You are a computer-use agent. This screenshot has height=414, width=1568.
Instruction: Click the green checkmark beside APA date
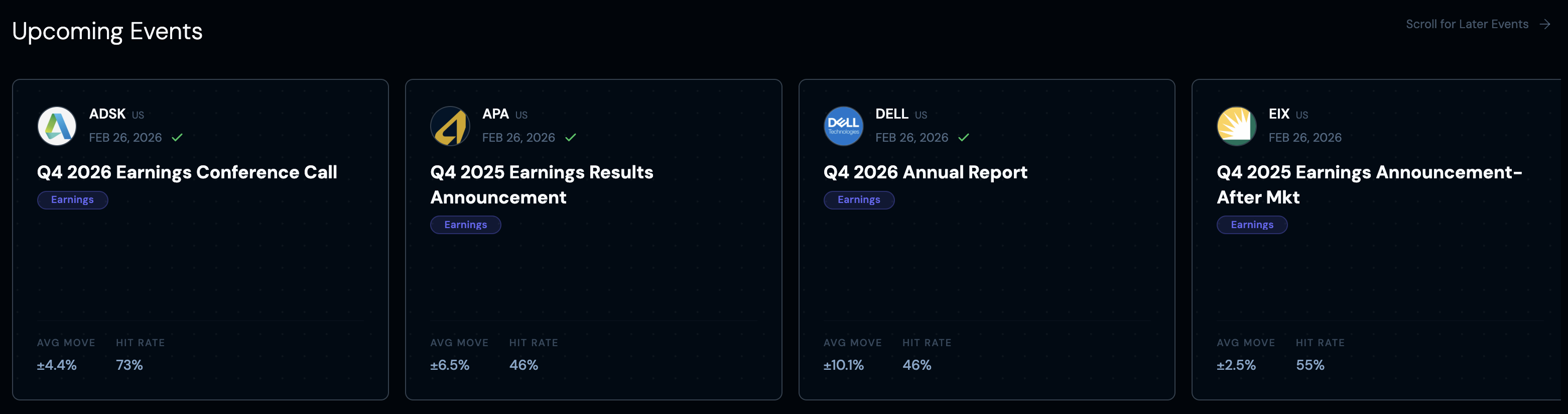(570, 138)
